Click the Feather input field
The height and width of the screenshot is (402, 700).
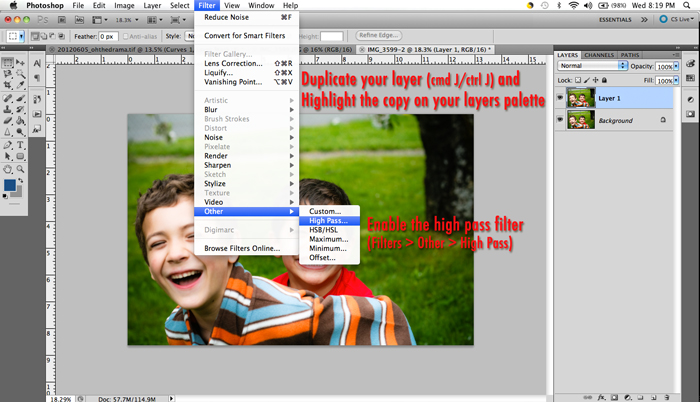pos(108,36)
